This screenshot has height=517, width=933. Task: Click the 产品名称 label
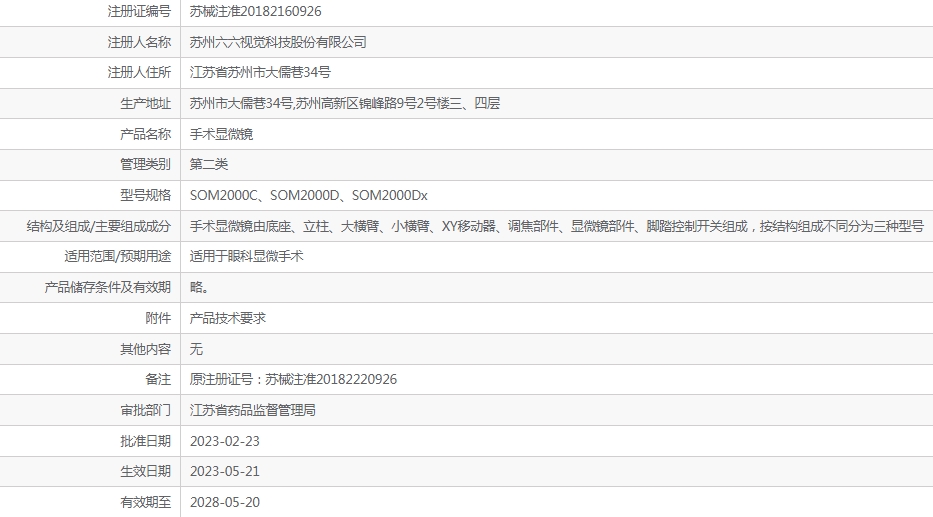point(146,134)
